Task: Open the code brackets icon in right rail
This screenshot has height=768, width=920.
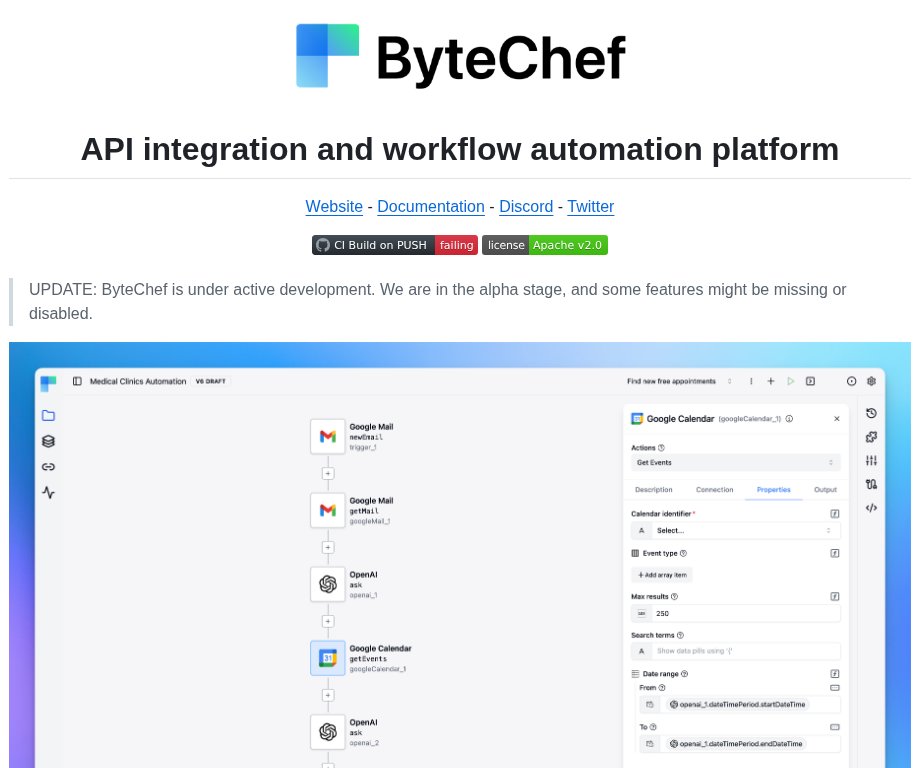Action: click(x=871, y=508)
